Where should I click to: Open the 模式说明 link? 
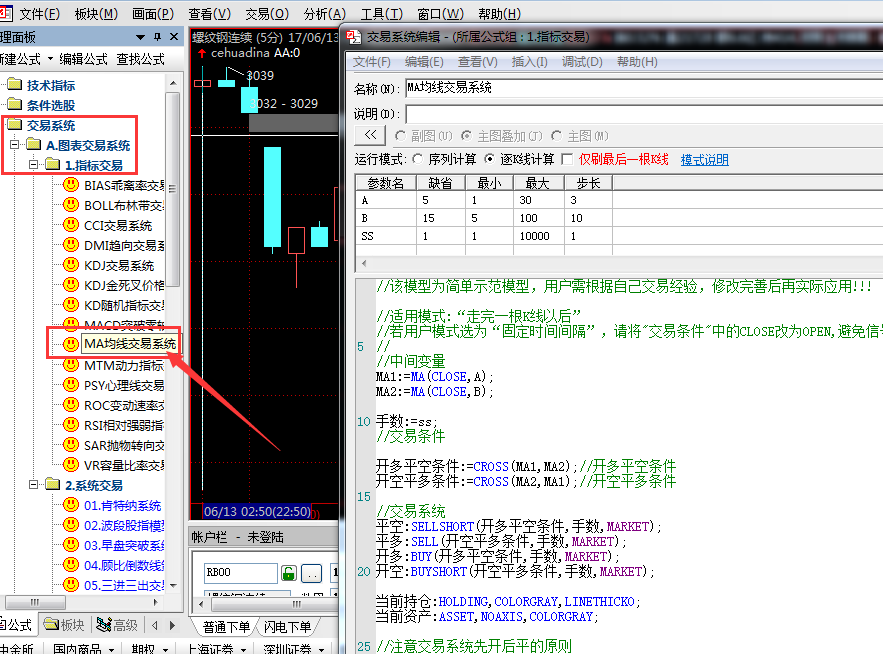click(704, 159)
